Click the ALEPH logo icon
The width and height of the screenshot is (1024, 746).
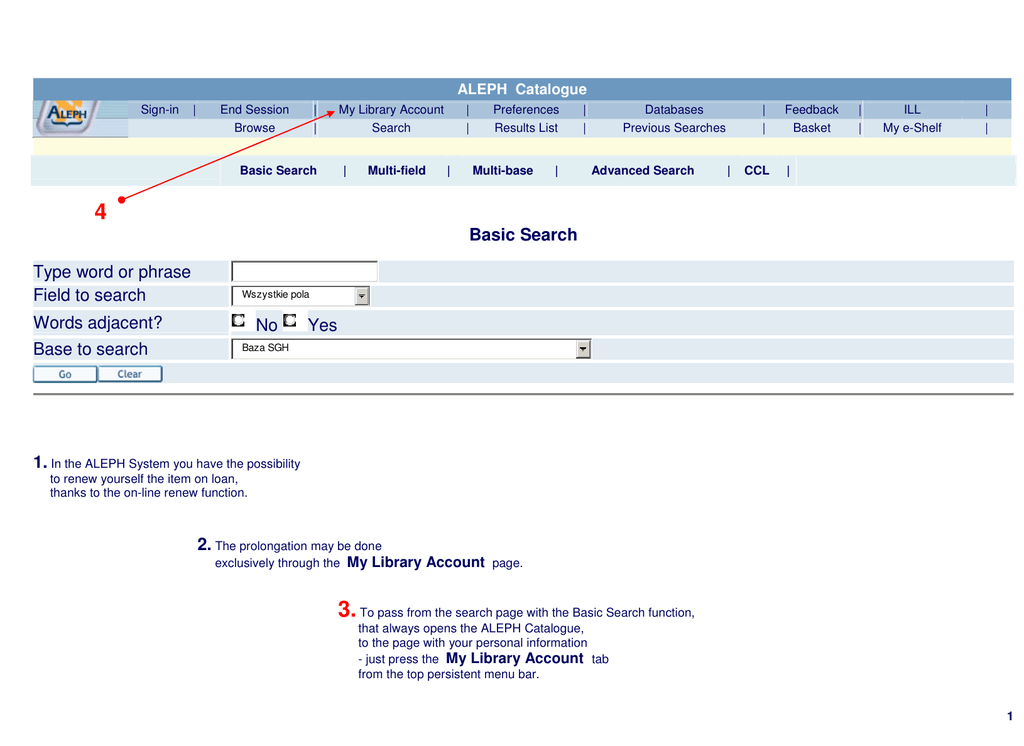66,117
